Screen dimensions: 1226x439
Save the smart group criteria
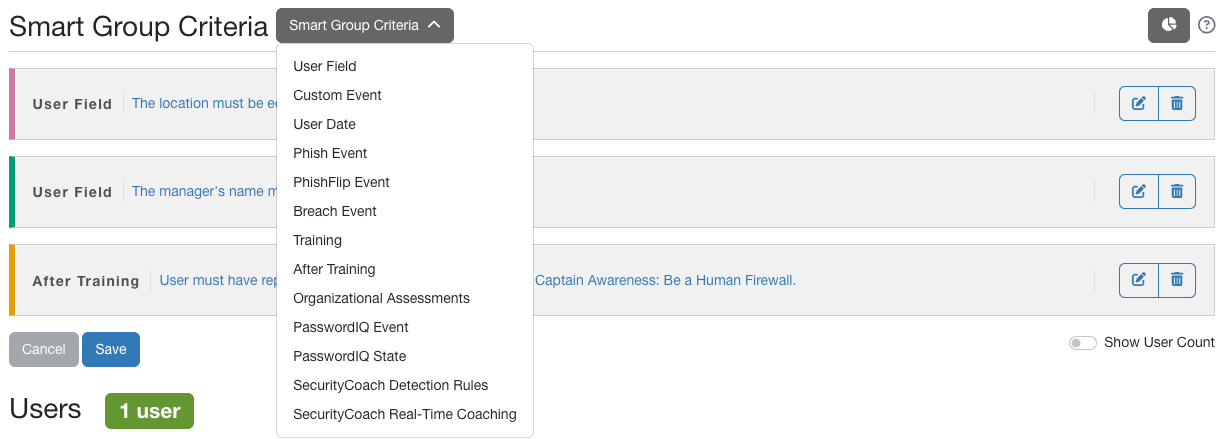pos(111,349)
